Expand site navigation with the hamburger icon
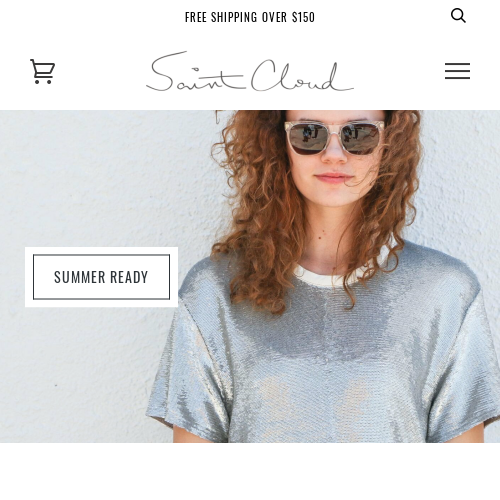 point(457,71)
